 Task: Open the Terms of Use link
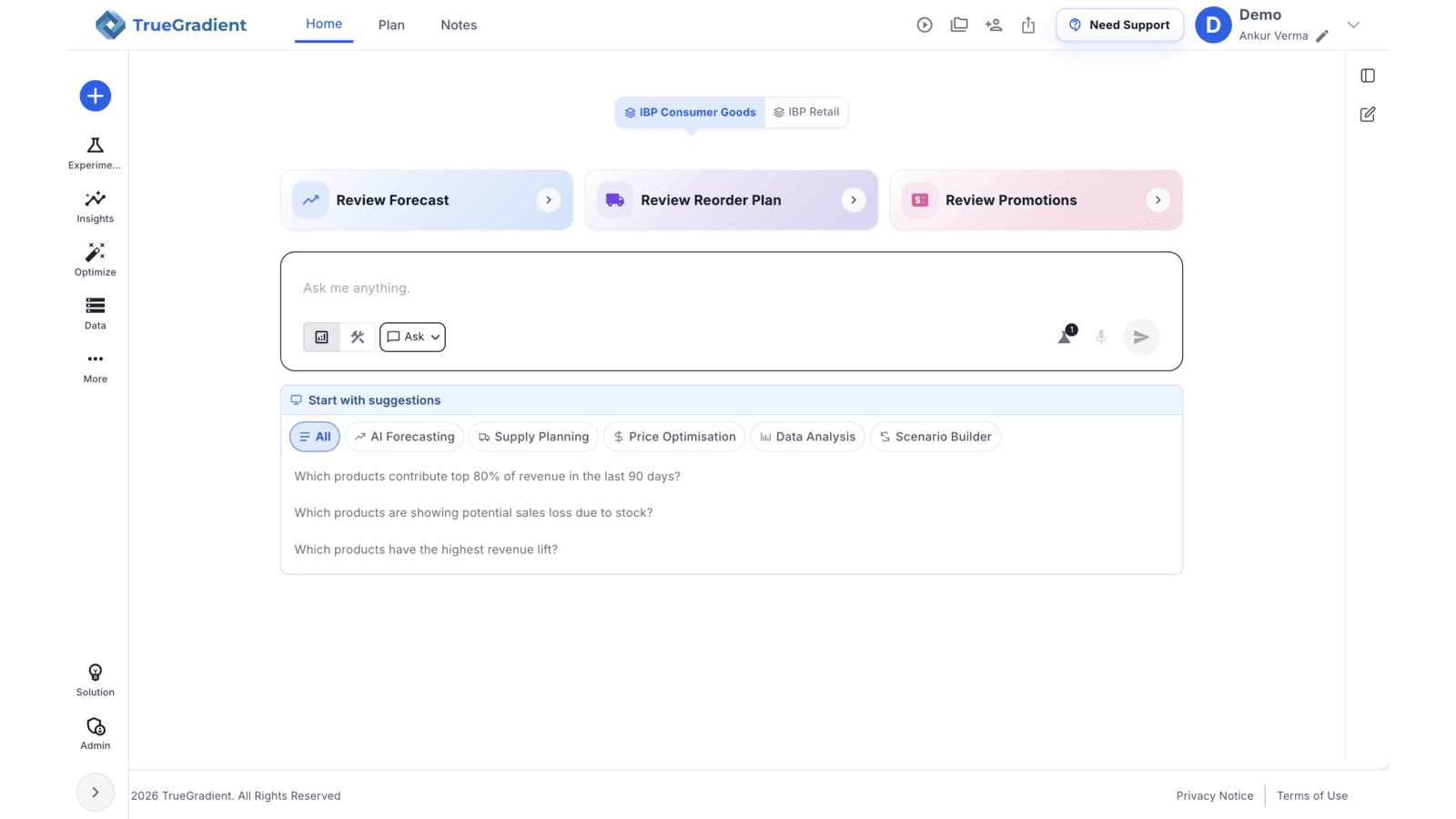pyautogui.click(x=1312, y=795)
